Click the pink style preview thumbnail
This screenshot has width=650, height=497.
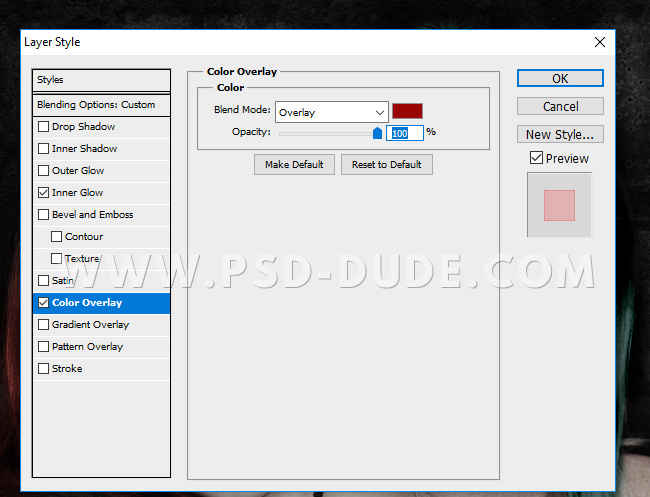click(559, 205)
